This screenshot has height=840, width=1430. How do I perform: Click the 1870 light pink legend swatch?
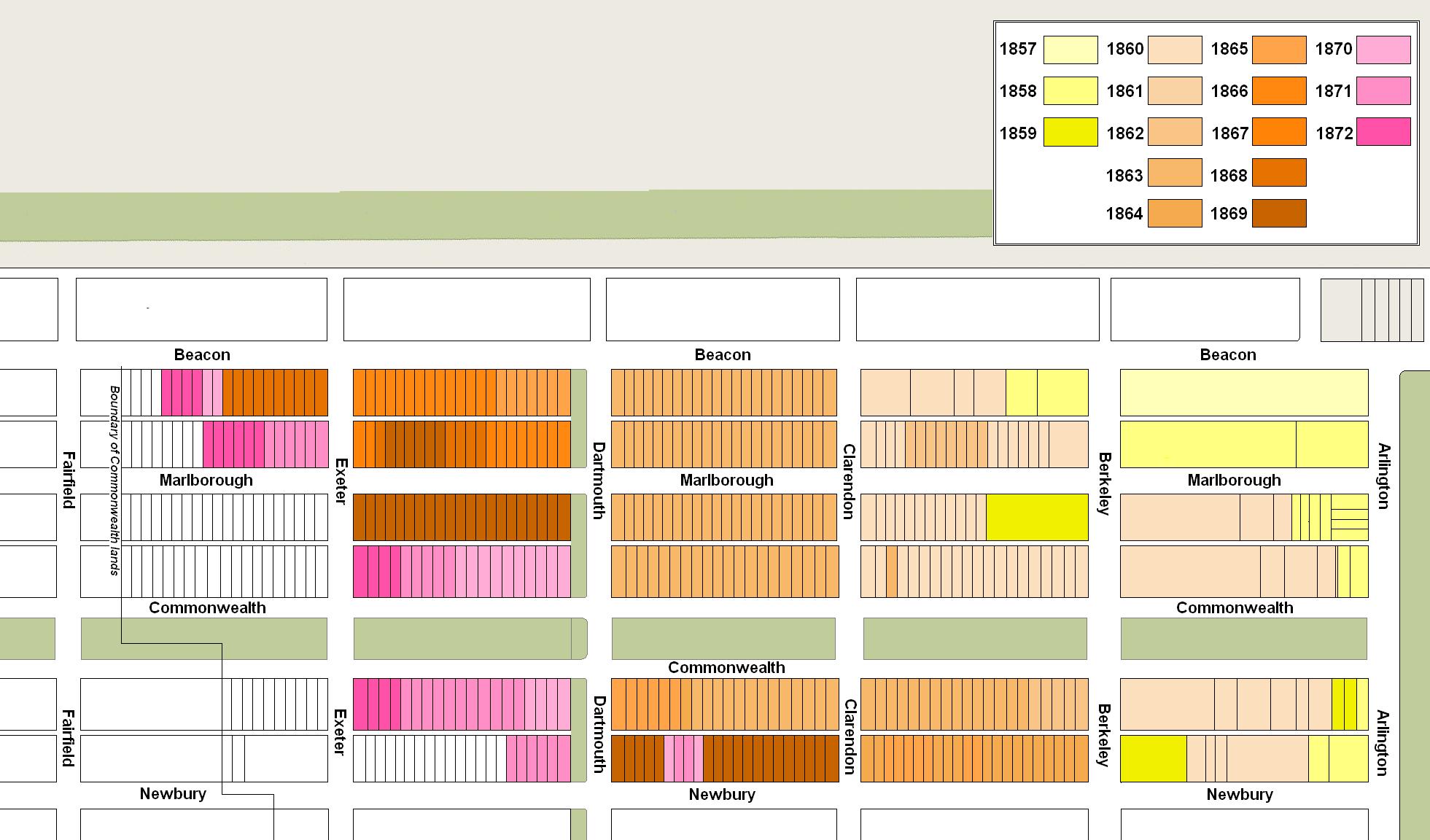pyautogui.click(x=1383, y=50)
